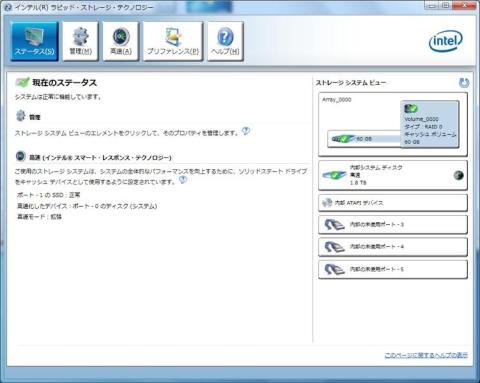The width and height of the screenshot is (480, 383).
Task: Click the gear icon beside 管理 heading
Action: pyautogui.click(x=21, y=116)
